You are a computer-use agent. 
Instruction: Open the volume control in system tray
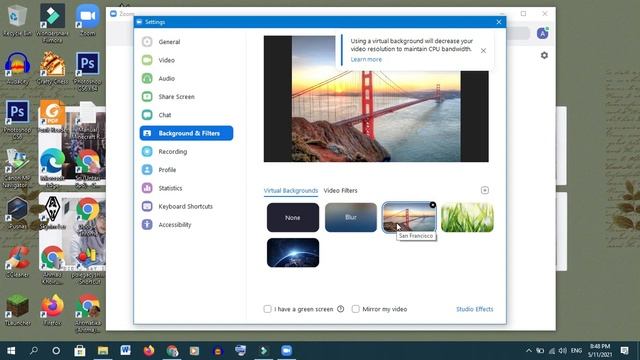[x=562, y=351]
